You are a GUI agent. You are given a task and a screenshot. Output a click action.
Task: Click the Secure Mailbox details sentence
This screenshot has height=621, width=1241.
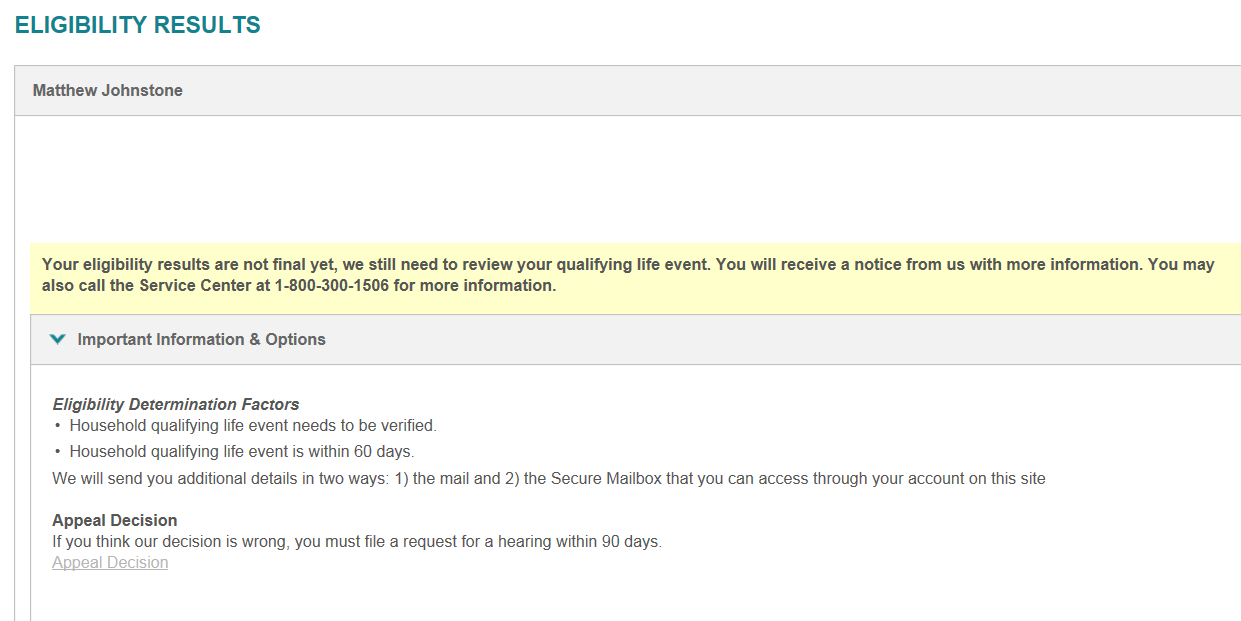549,478
